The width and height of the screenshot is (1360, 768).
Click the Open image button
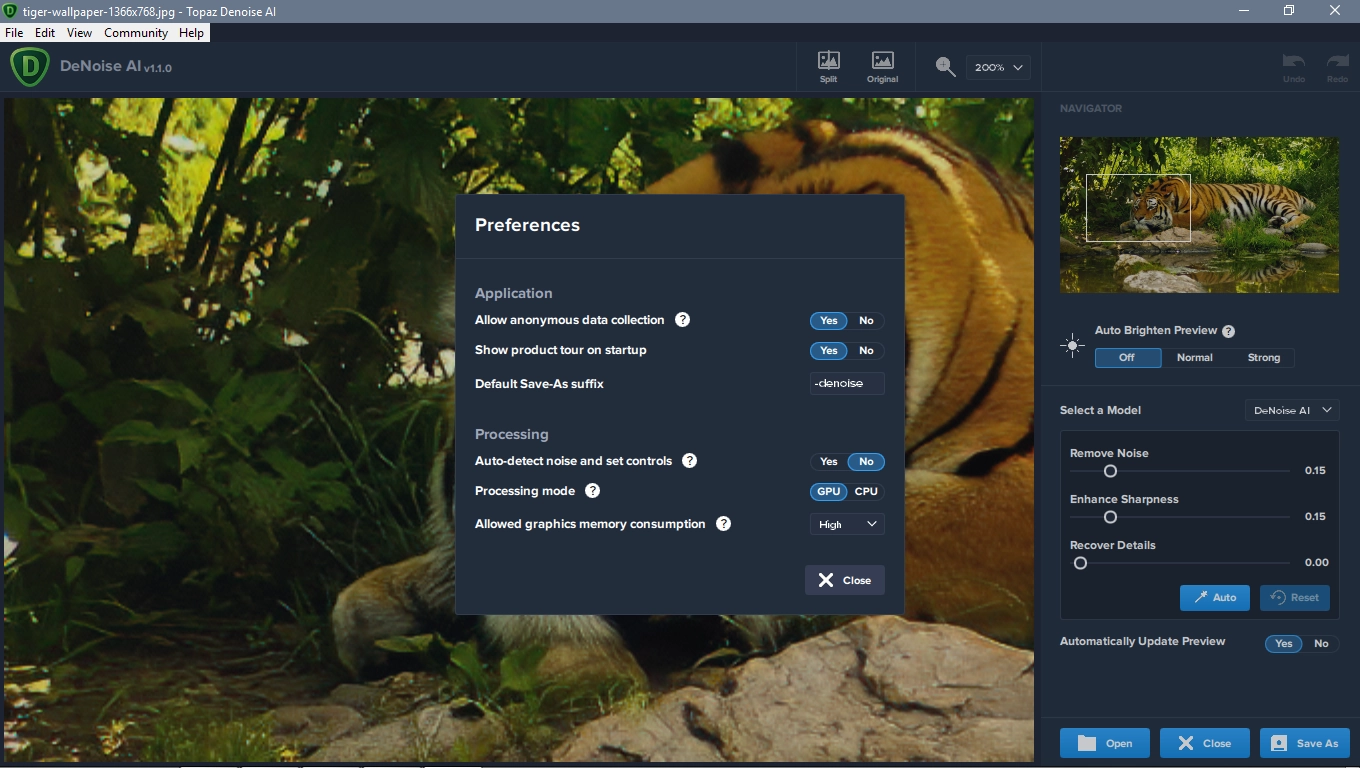[1105, 743]
